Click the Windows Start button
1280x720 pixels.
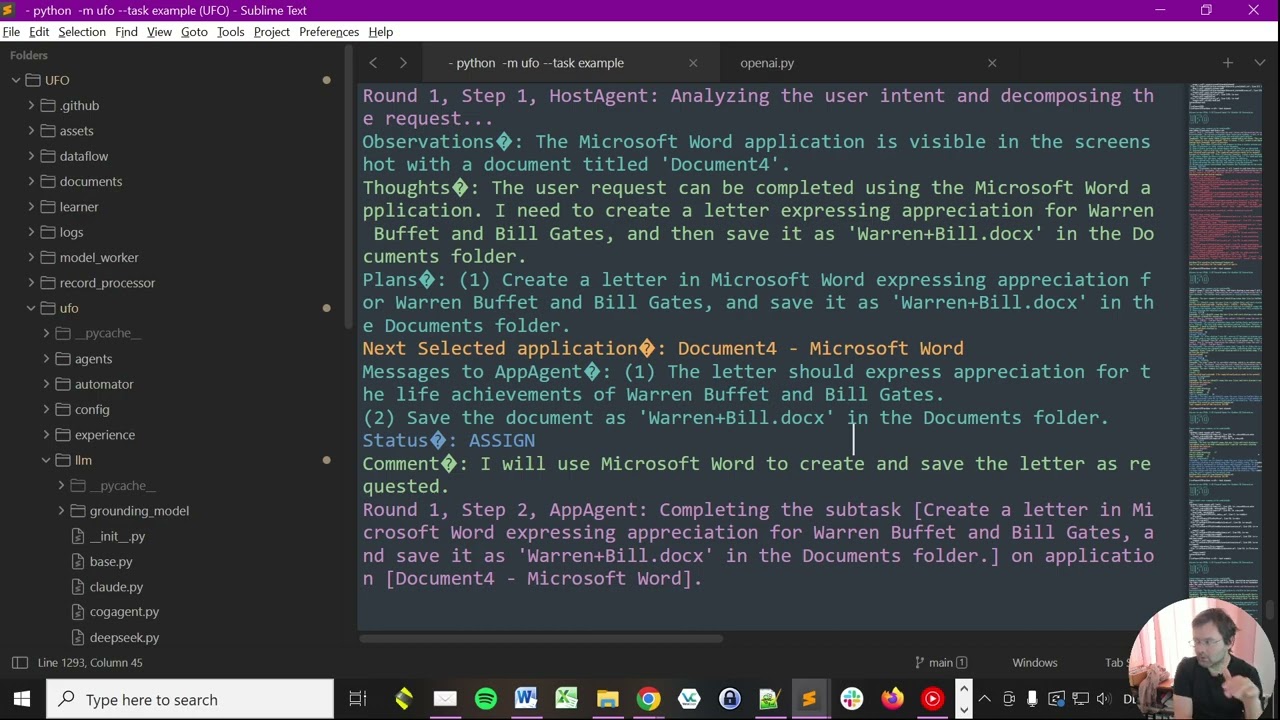21,699
